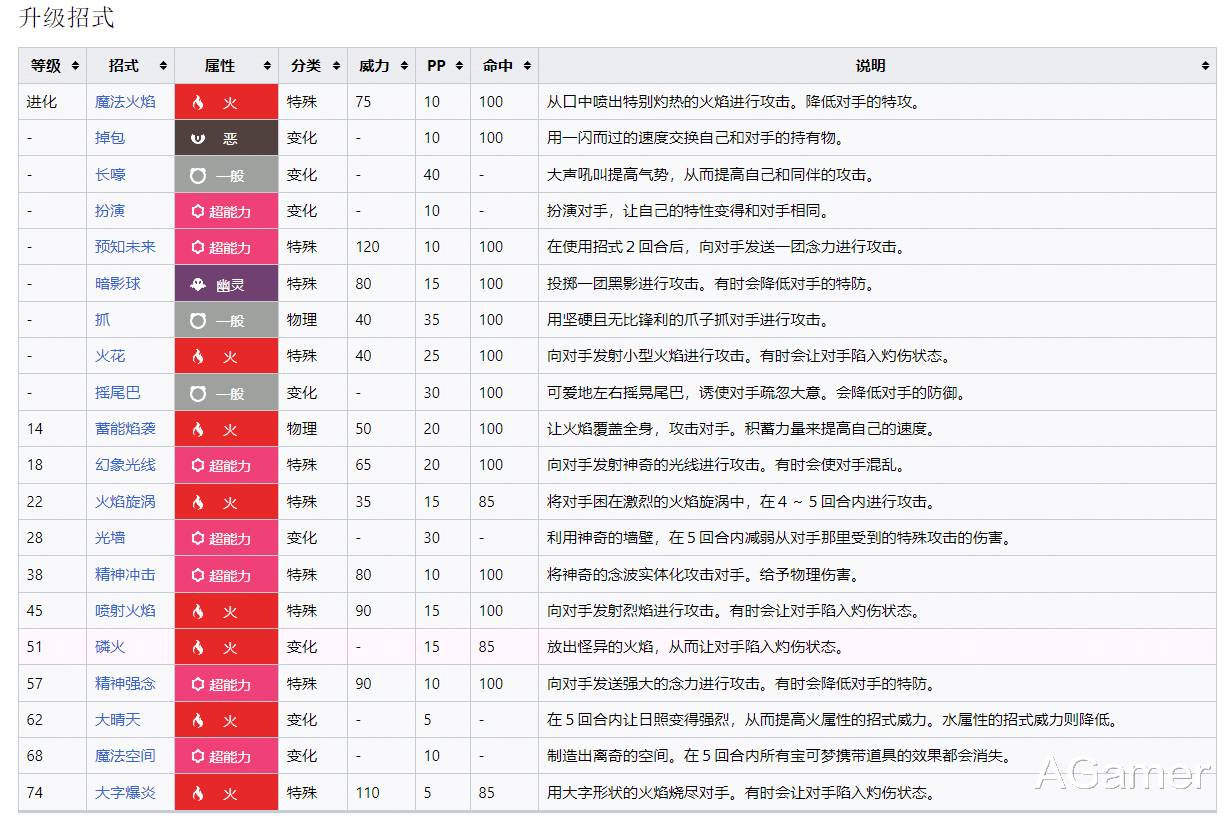Viewport: 1231px width, 819px height.
Task: Open the 火花 move link
Action: 110,356
